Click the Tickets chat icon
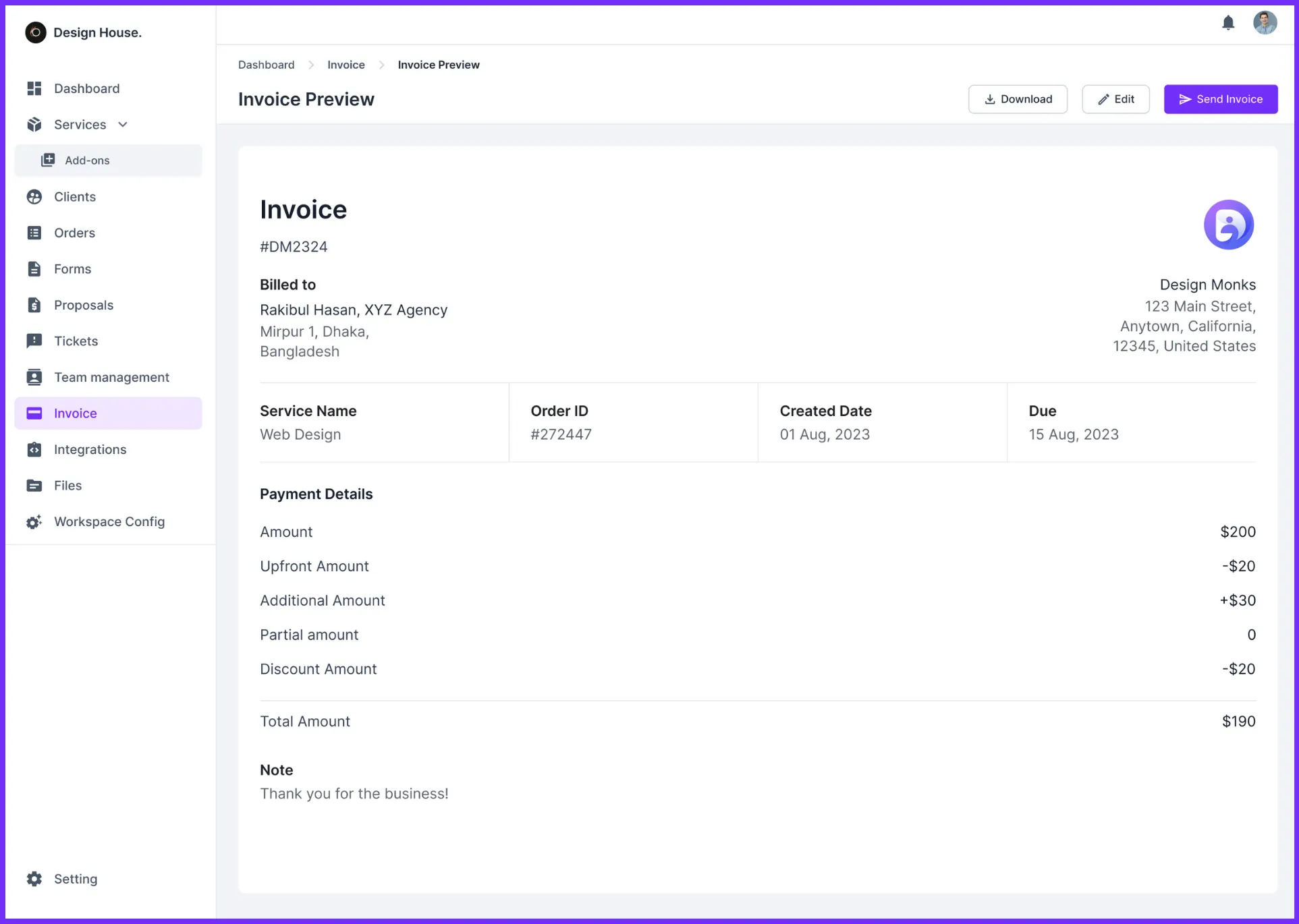 coord(34,341)
